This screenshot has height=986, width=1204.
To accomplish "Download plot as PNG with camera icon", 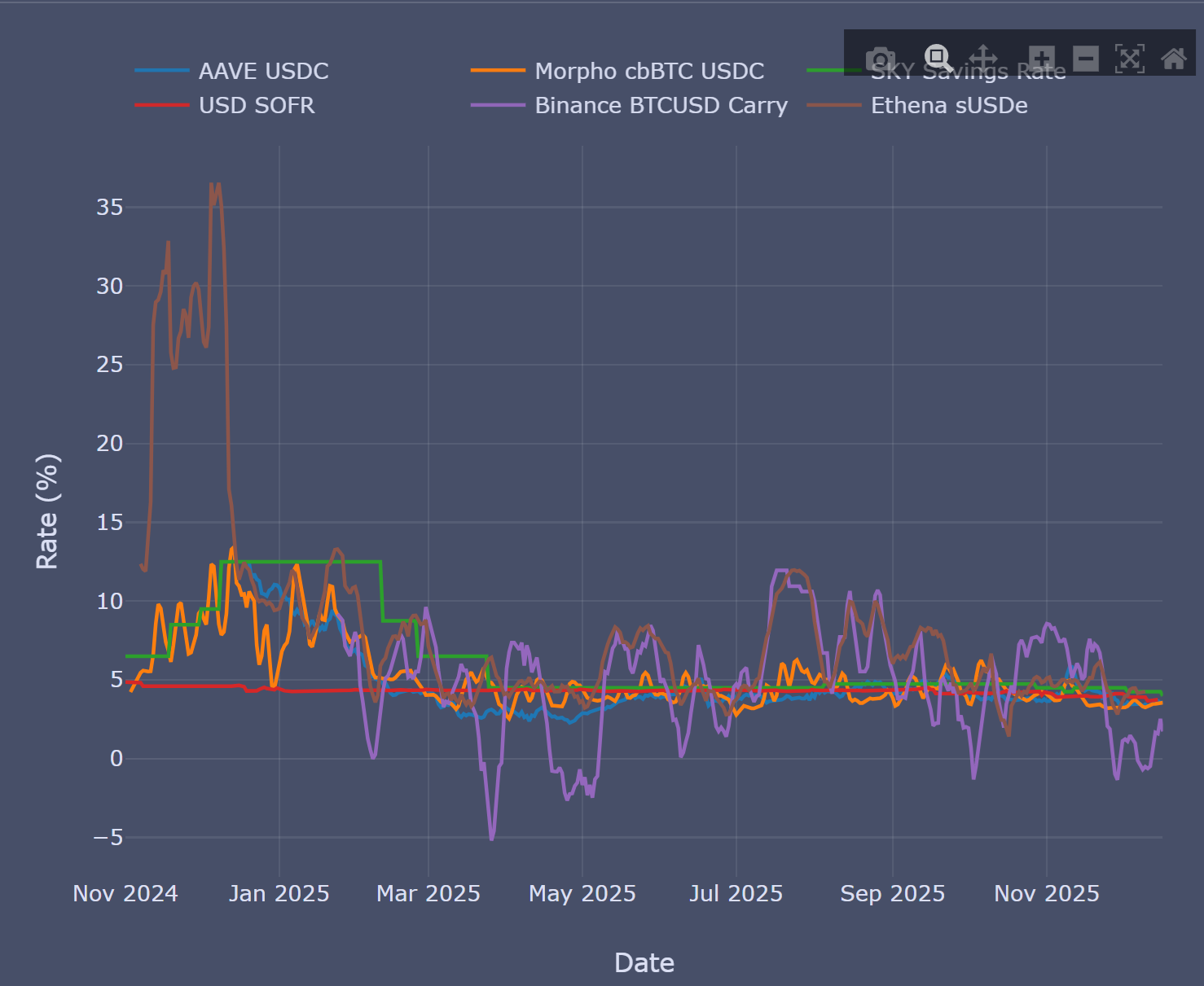I will 880,59.
